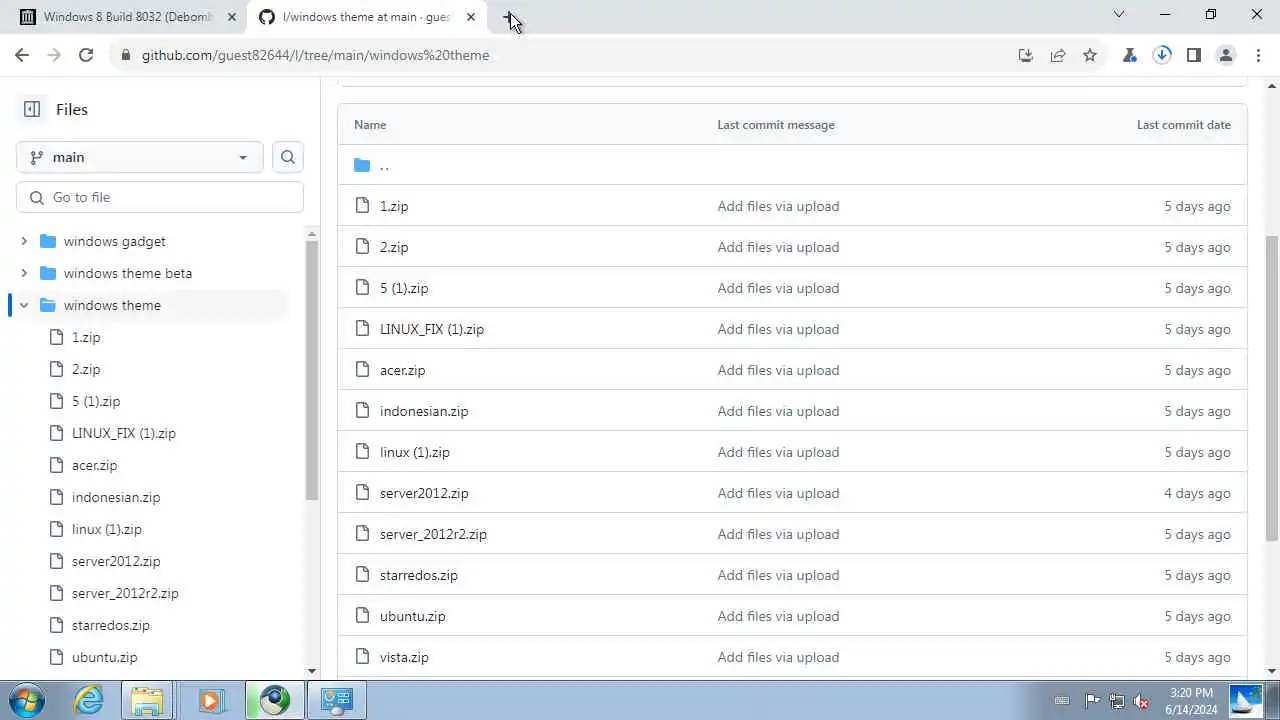Share this page icon in address bar
The image size is (1280, 720).
coord(1058,55)
